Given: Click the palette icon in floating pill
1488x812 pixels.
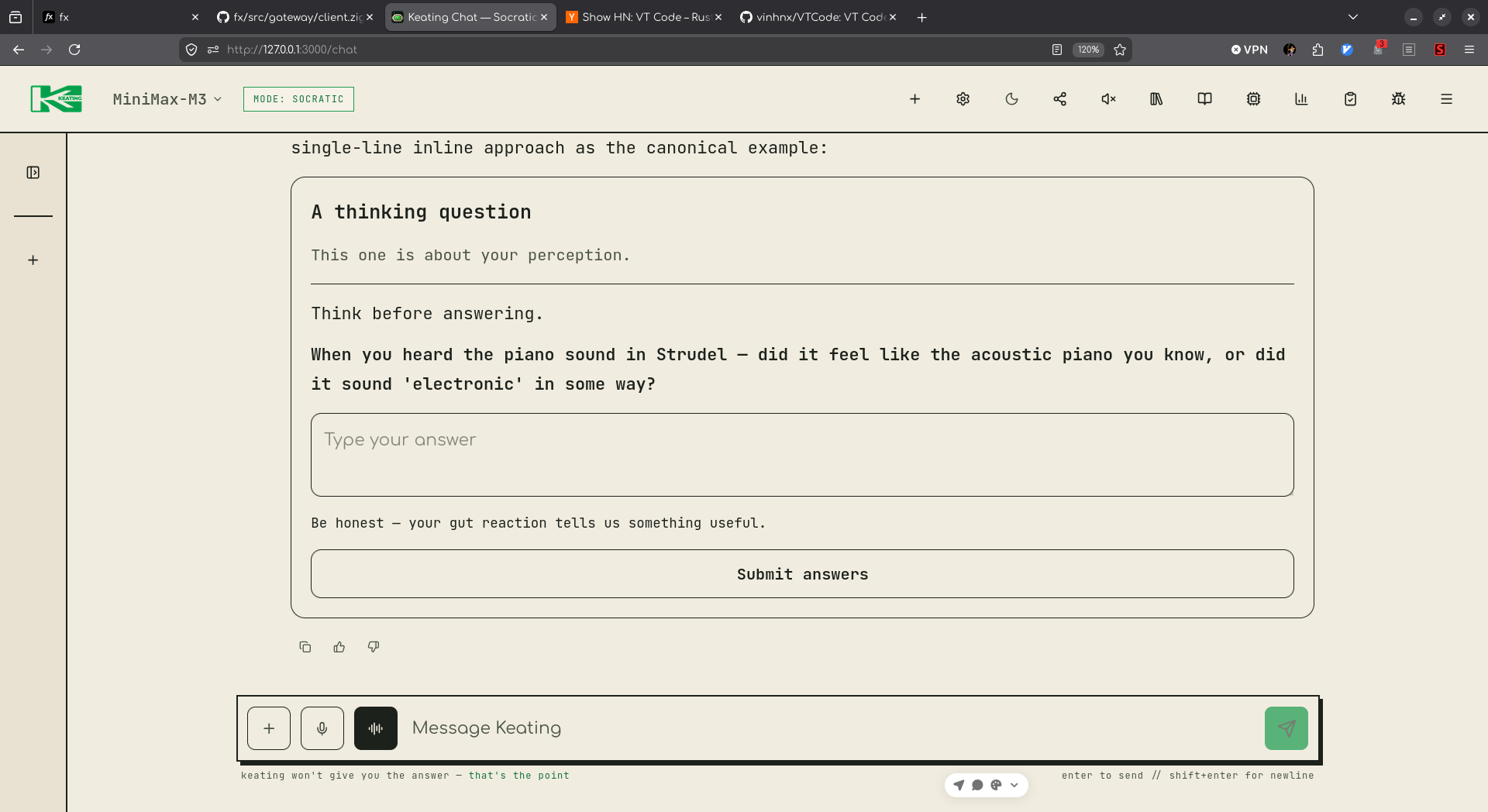Looking at the screenshot, I should (996, 785).
